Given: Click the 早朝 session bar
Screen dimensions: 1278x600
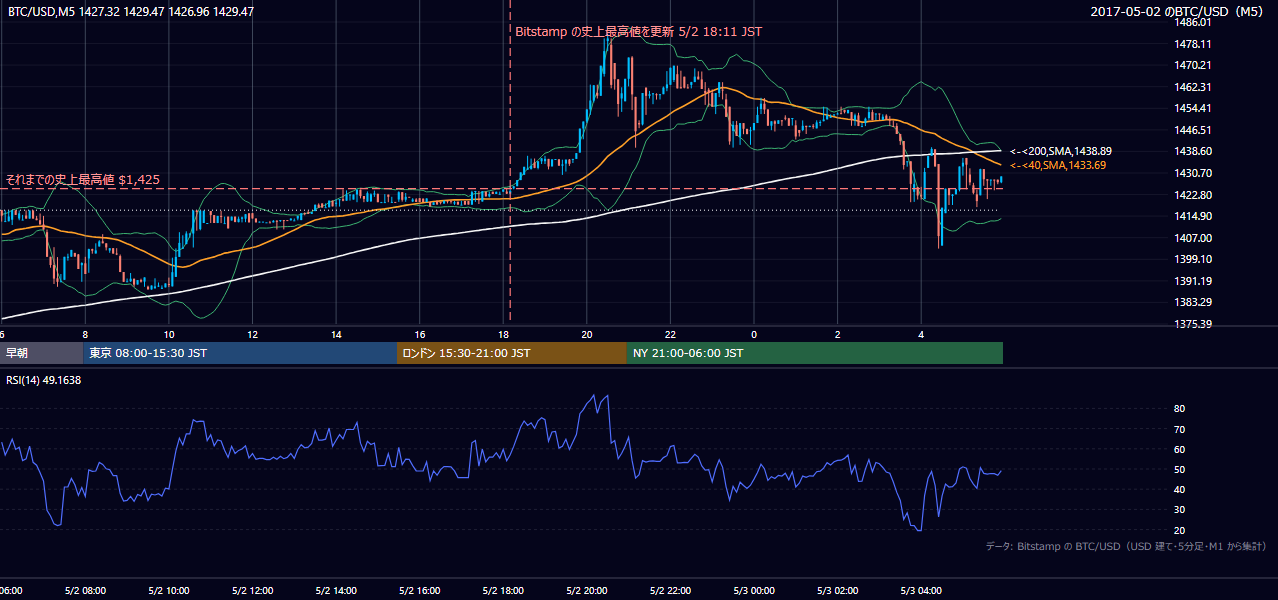Looking at the screenshot, I should click(x=41, y=353).
